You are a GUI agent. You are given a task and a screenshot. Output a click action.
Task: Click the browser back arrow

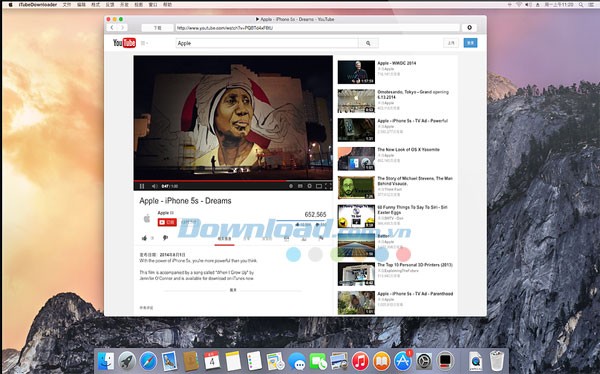pos(112,28)
